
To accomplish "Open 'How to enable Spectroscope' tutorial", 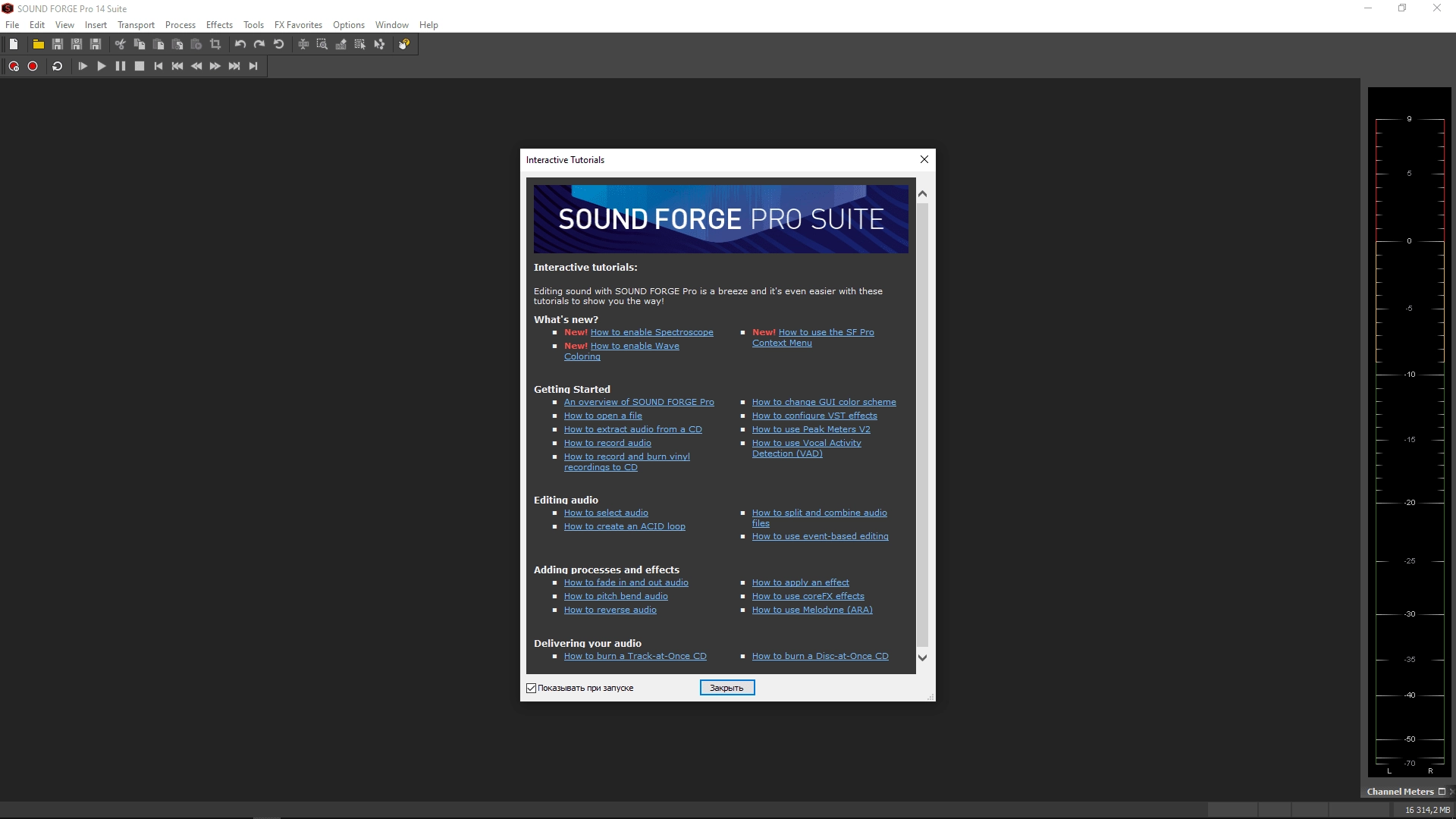I will tap(651, 332).
